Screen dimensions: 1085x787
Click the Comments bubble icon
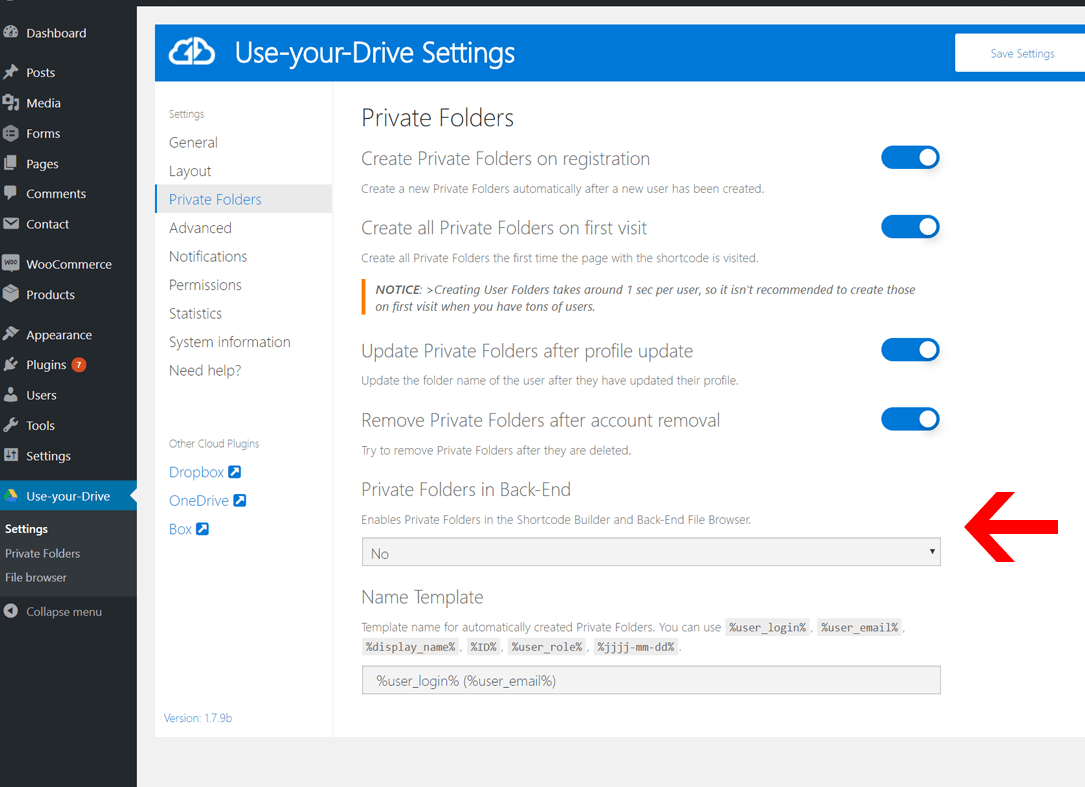[10, 193]
